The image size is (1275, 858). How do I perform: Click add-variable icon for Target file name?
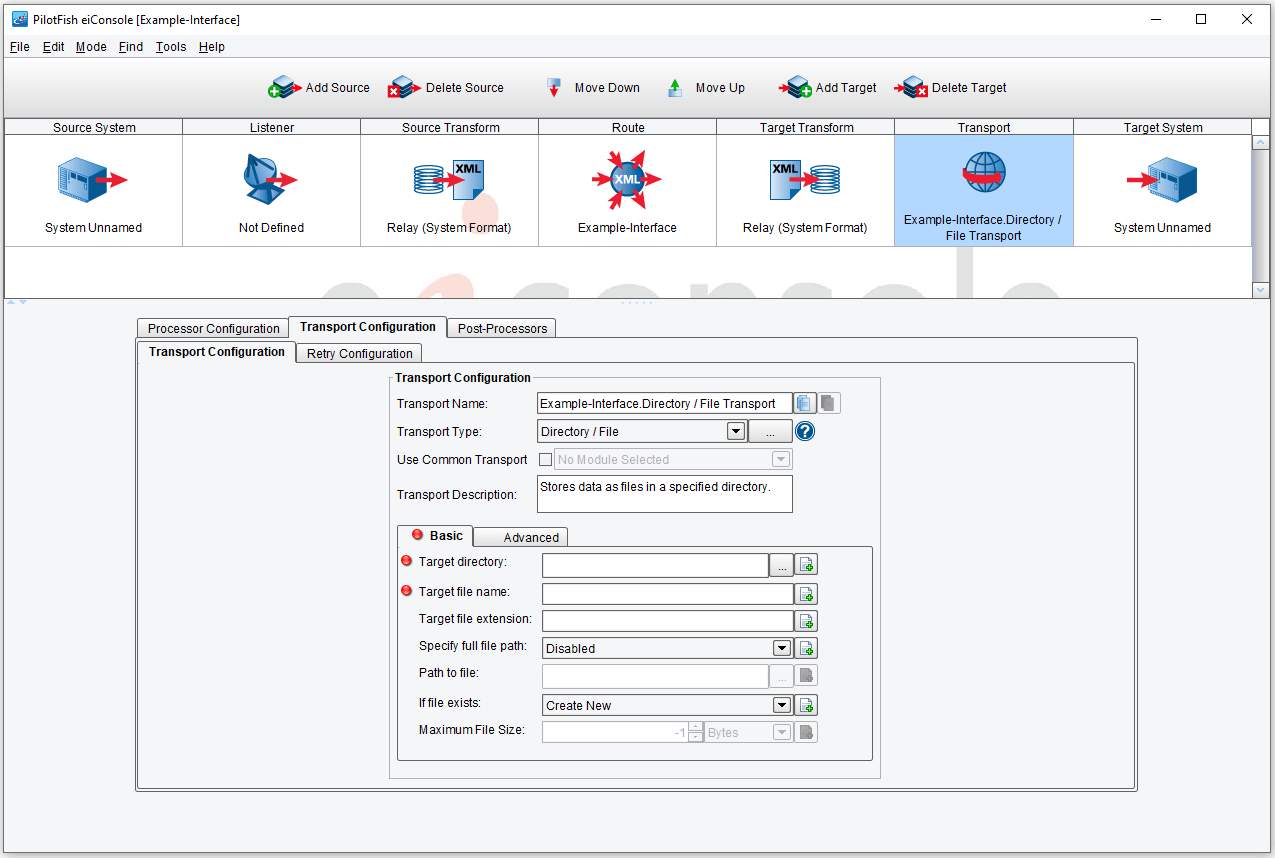coord(807,594)
